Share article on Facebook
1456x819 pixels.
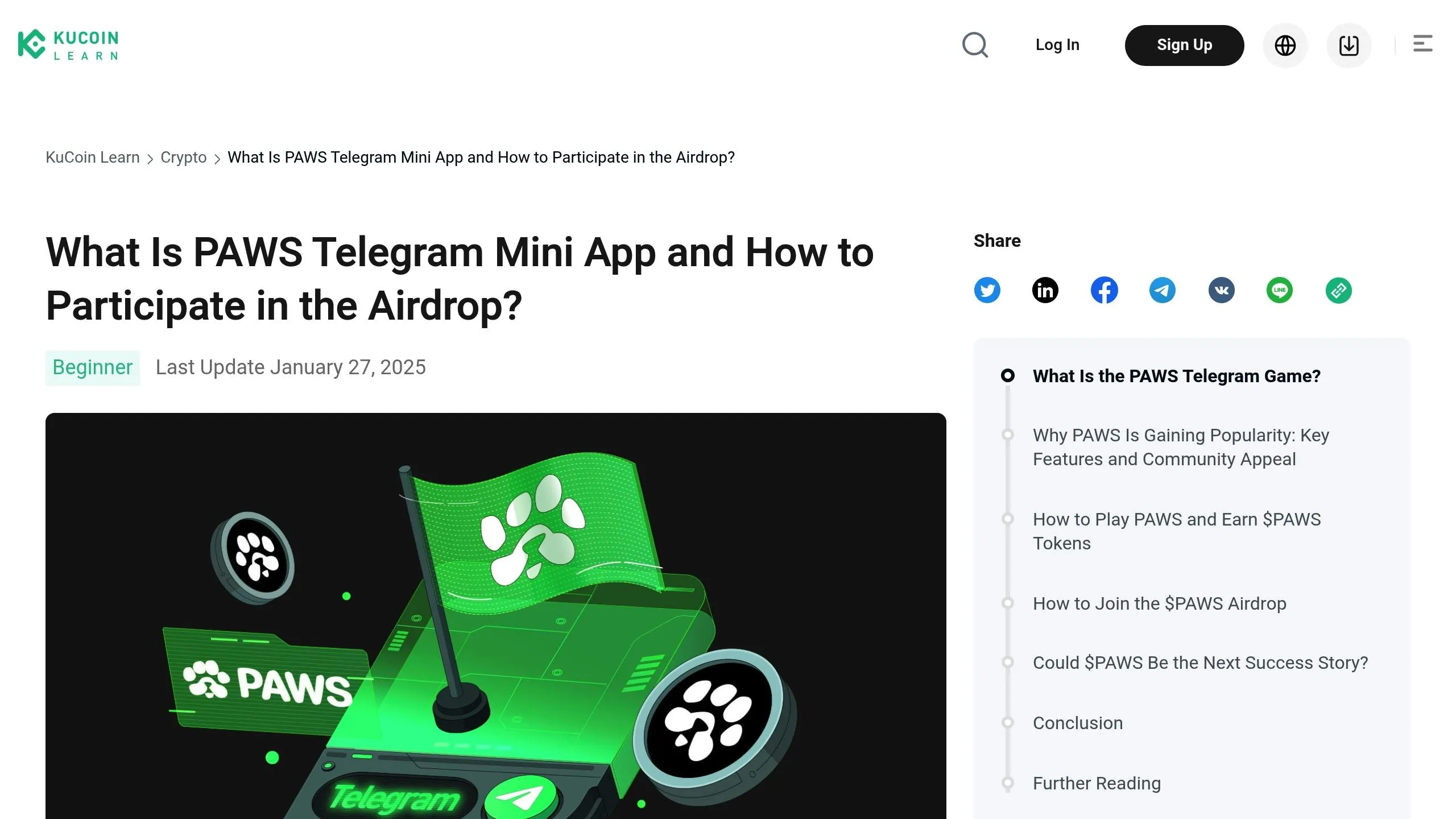pyautogui.click(x=1104, y=290)
